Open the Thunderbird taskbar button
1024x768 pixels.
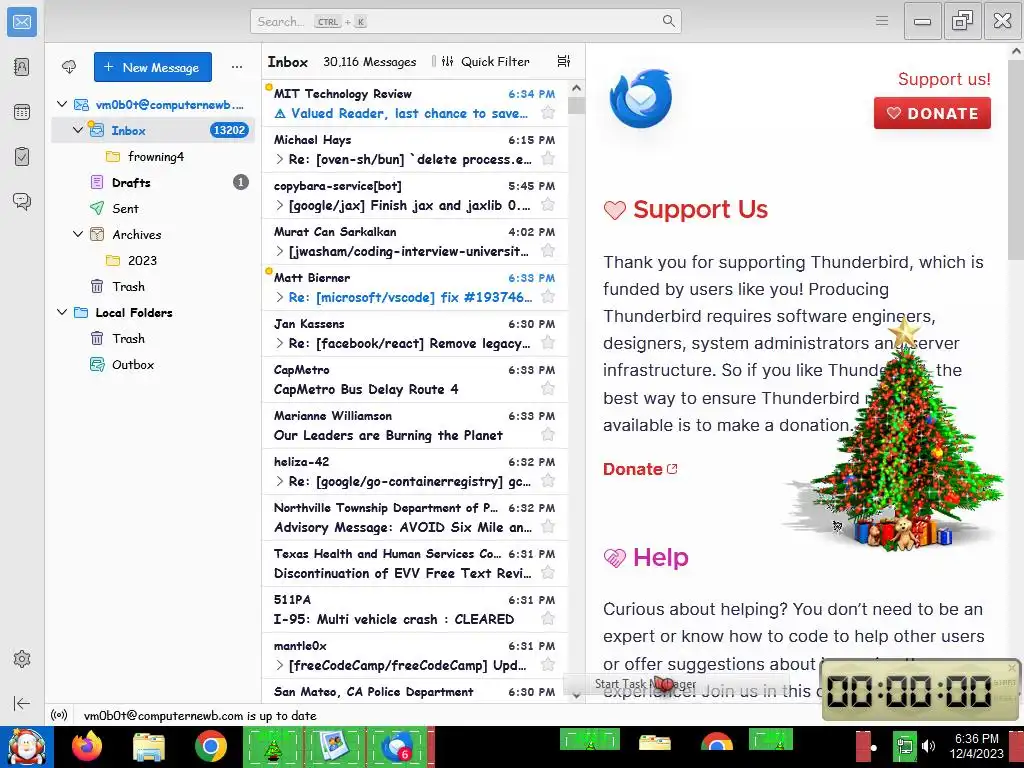396,746
